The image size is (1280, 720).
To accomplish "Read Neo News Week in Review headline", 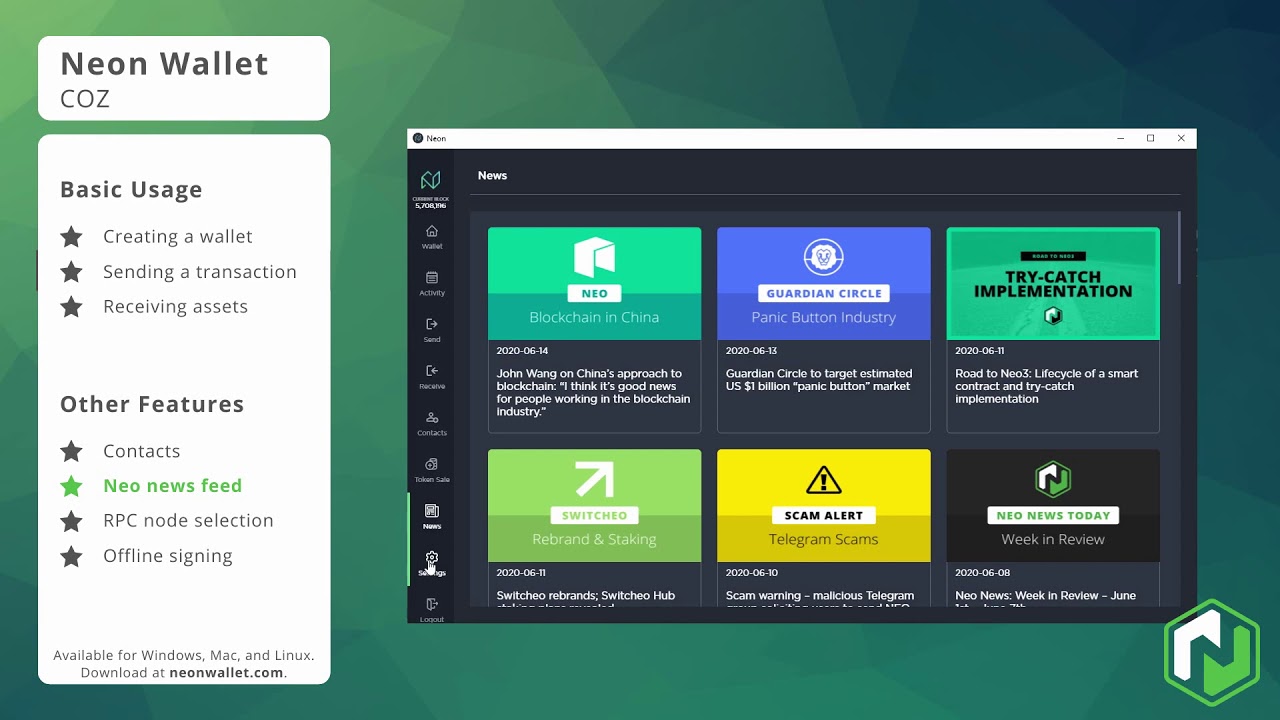I will pyautogui.click(x=1046, y=598).
